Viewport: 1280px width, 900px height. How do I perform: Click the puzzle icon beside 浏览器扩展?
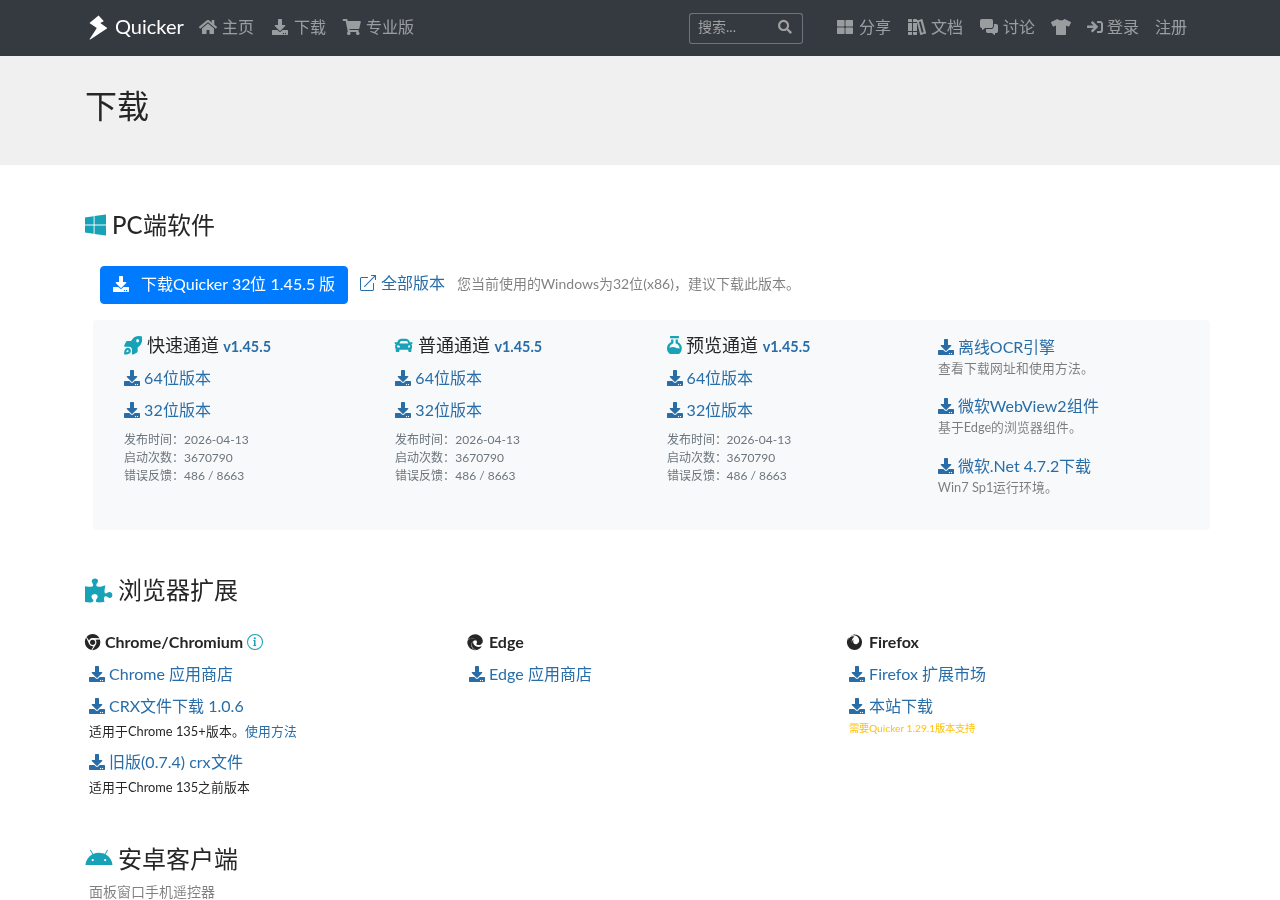(98, 591)
